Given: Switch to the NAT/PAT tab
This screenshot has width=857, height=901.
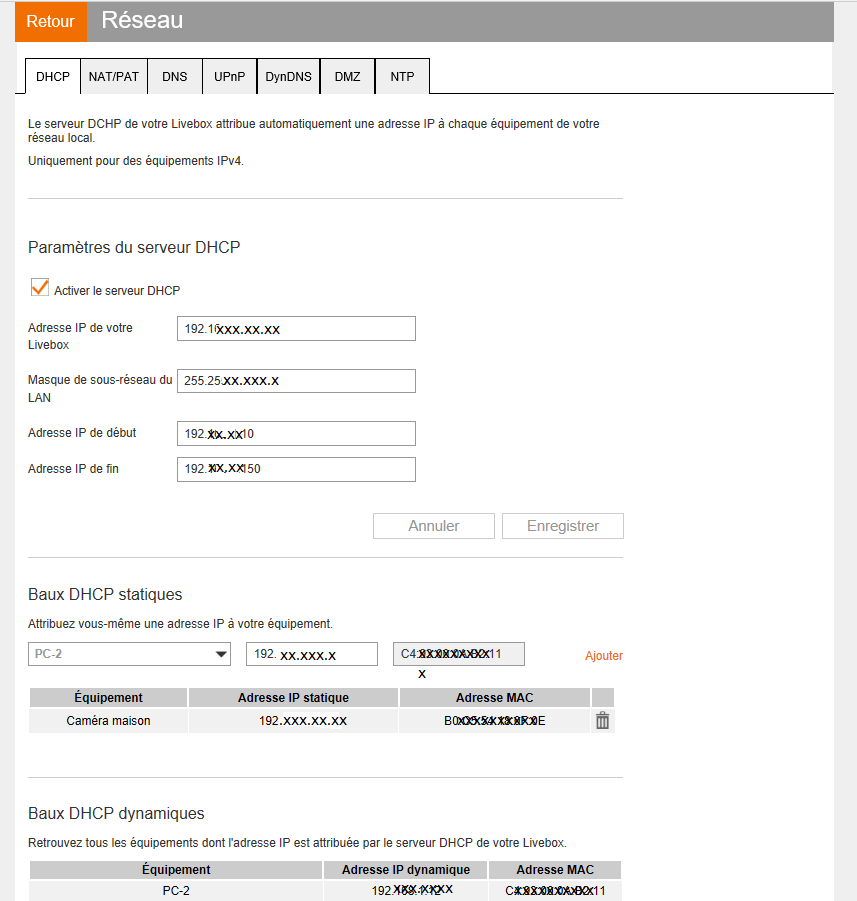Looking at the screenshot, I should click(x=113, y=76).
